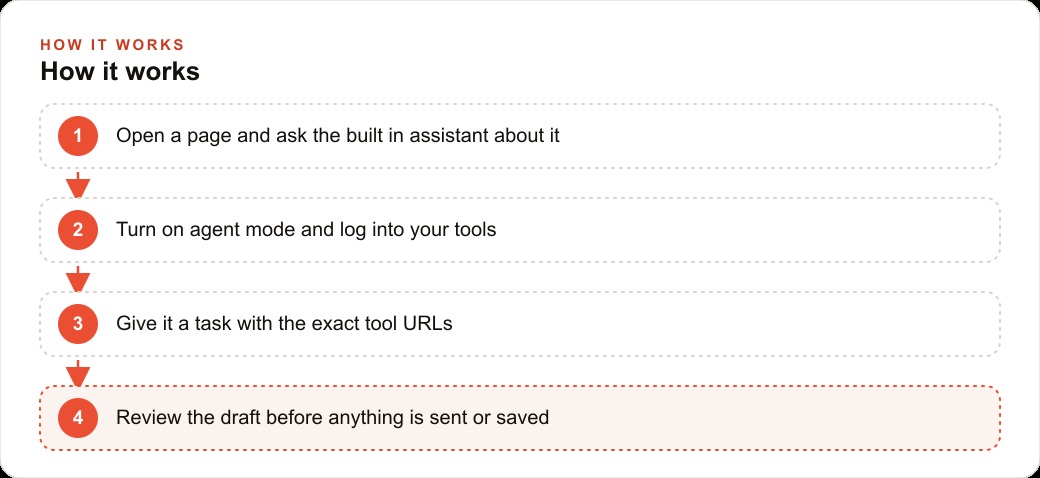The height and width of the screenshot is (478, 1040).
Task: Click the red HOW IT WORKS eyebrow label
Action: pos(112,45)
